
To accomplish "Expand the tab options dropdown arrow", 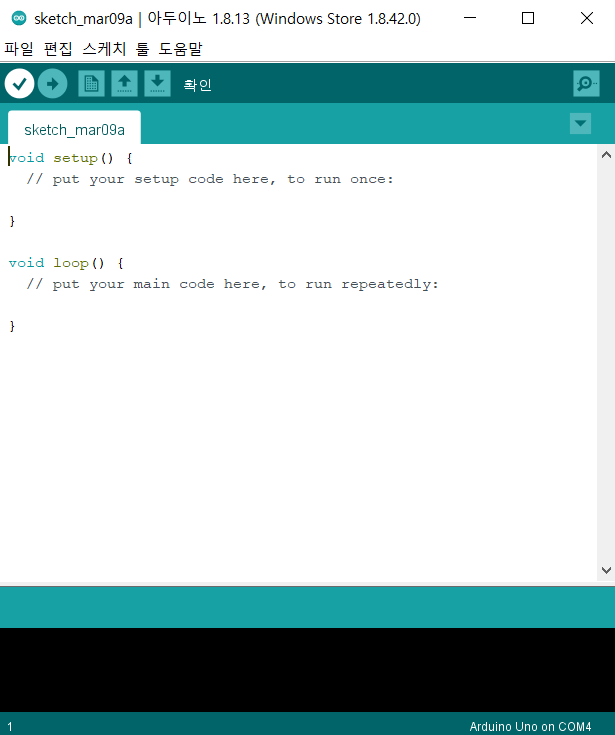I will (x=580, y=124).
